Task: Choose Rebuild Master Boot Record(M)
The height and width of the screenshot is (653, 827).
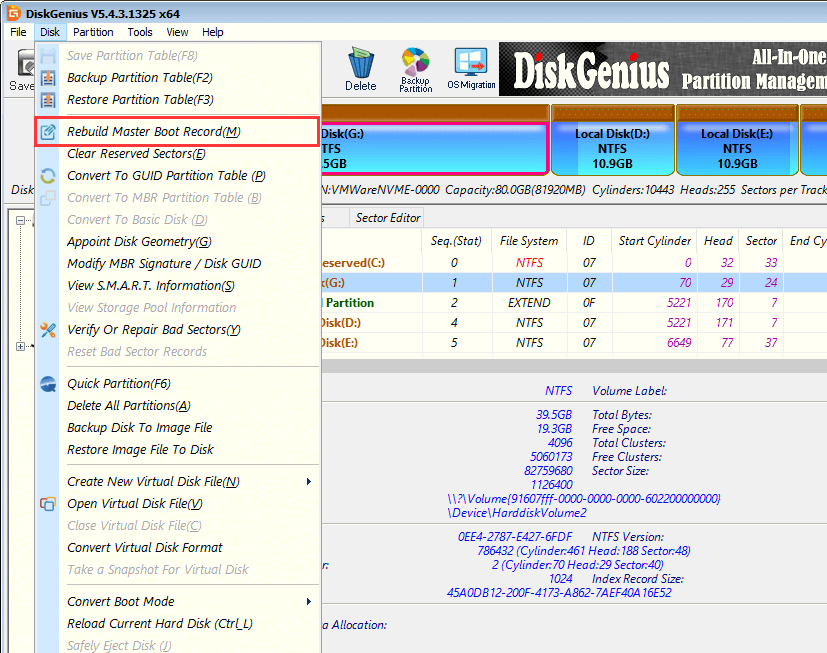Action: [178, 132]
